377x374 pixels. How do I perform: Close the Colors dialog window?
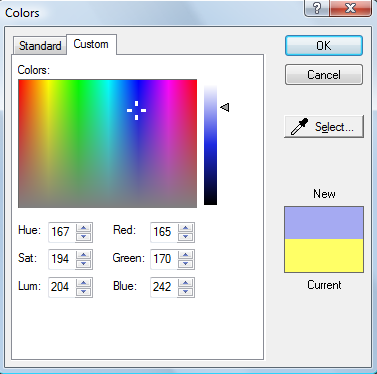click(350, 8)
